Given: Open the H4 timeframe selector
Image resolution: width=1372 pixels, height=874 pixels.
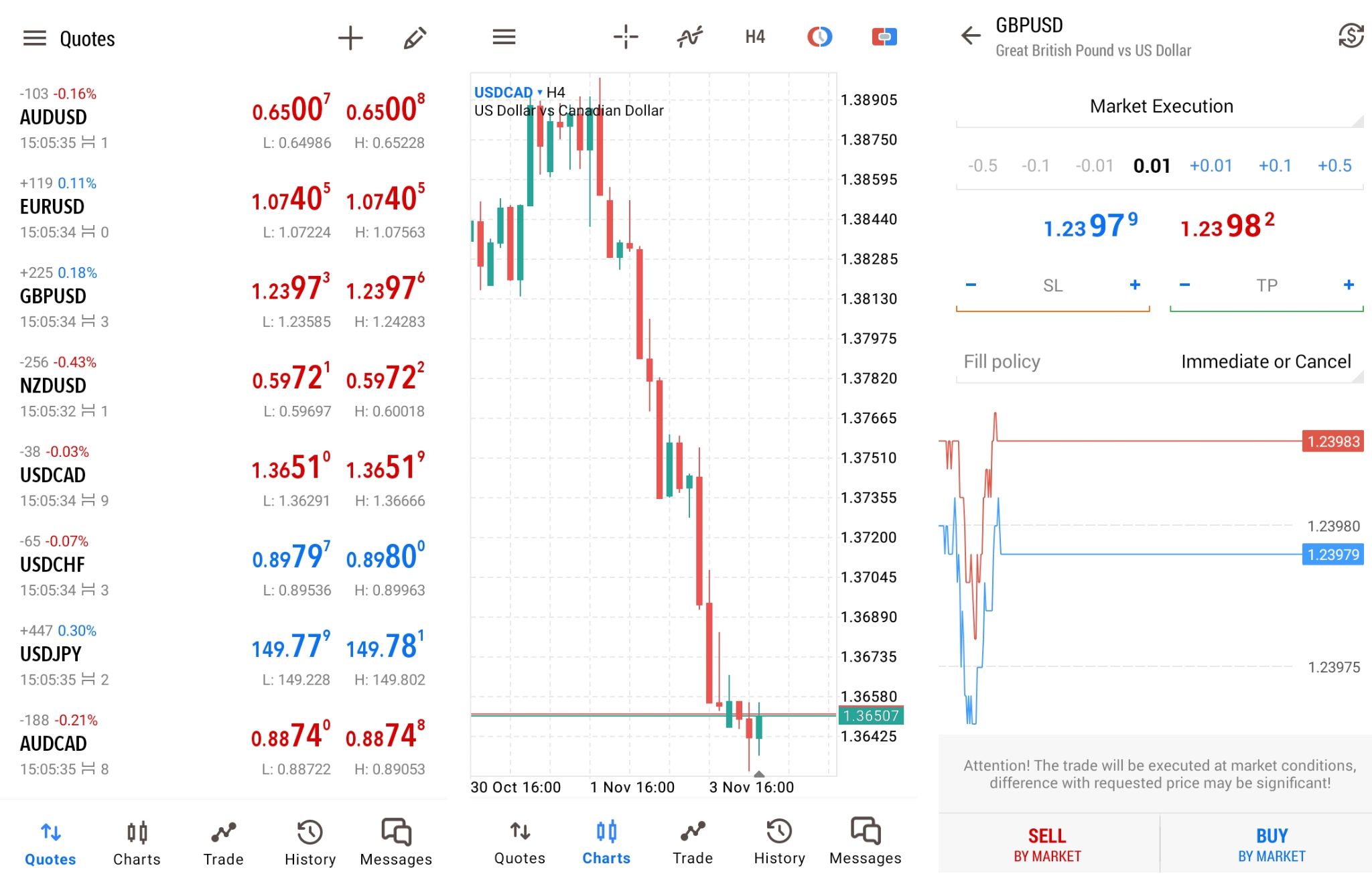Looking at the screenshot, I should point(754,37).
